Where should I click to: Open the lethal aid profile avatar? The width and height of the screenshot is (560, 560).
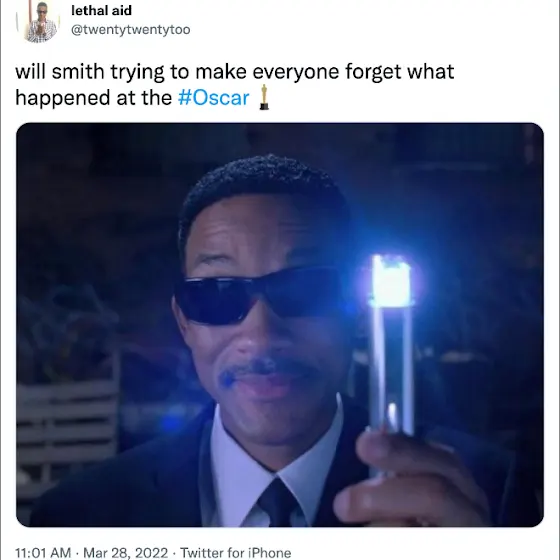tap(41, 21)
